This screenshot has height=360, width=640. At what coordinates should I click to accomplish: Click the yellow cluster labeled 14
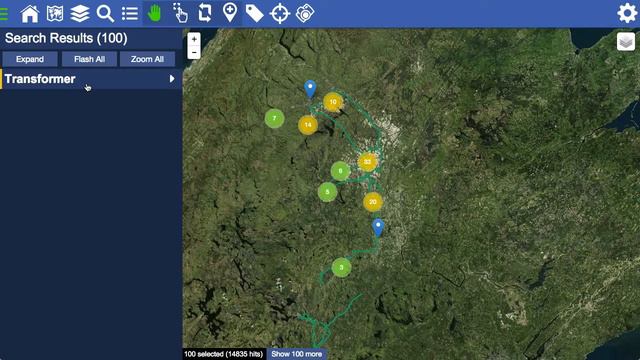coord(308,125)
